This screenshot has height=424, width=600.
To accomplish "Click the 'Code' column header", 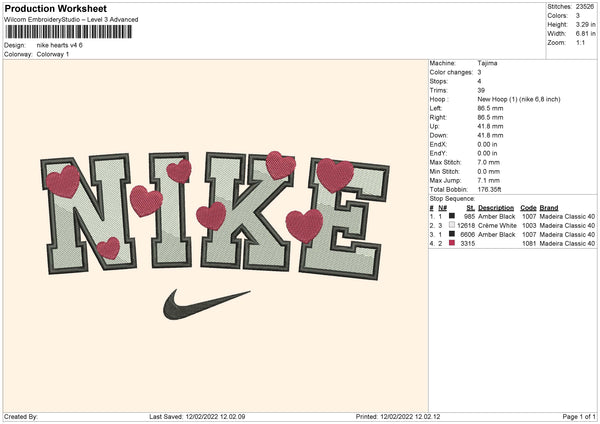I will click(x=528, y=207).
